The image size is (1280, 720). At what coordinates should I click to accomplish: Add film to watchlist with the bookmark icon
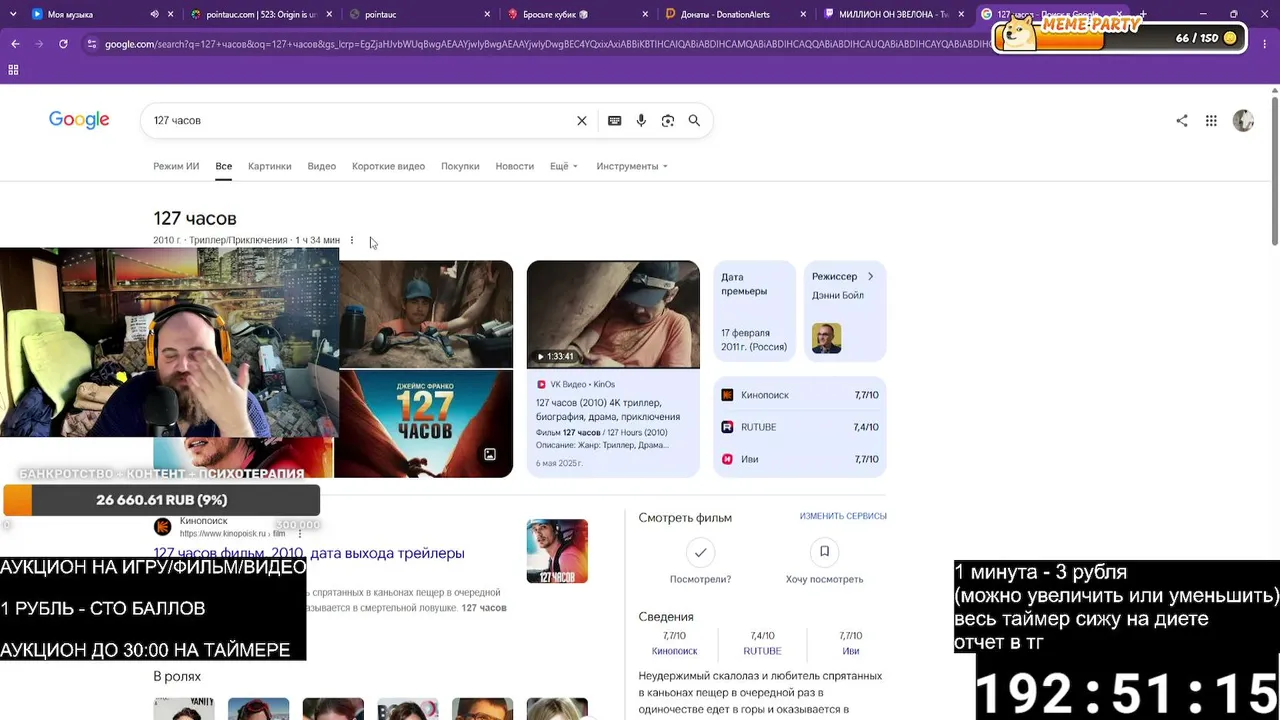(824, 551)
